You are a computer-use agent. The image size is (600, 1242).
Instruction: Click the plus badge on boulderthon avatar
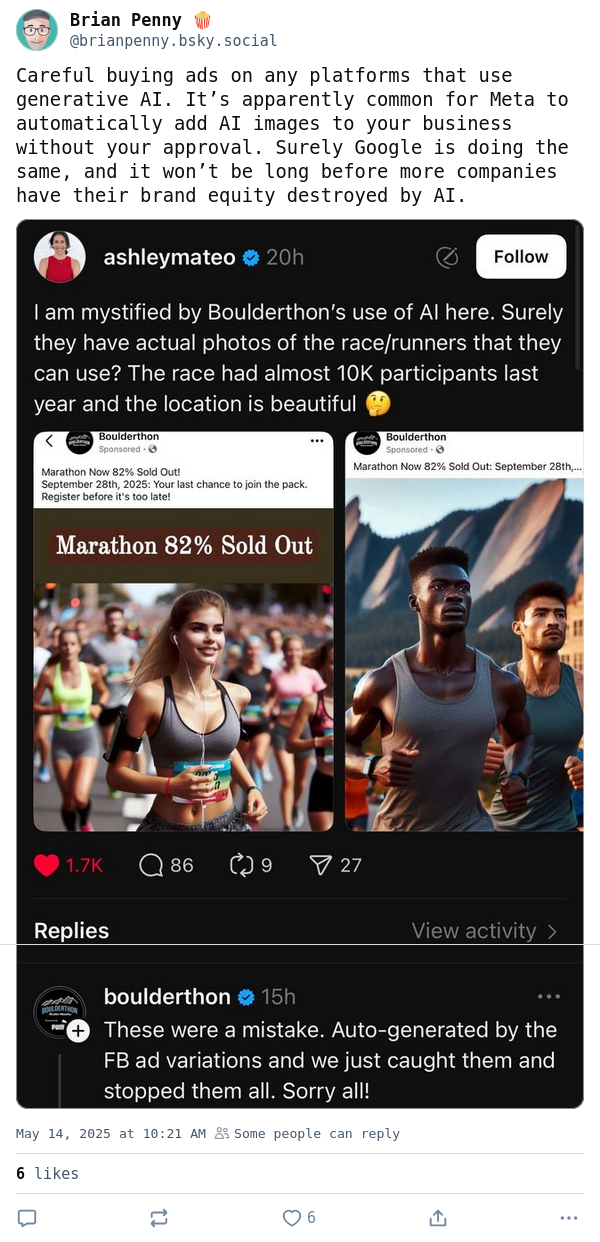(x=78, y=1031)
